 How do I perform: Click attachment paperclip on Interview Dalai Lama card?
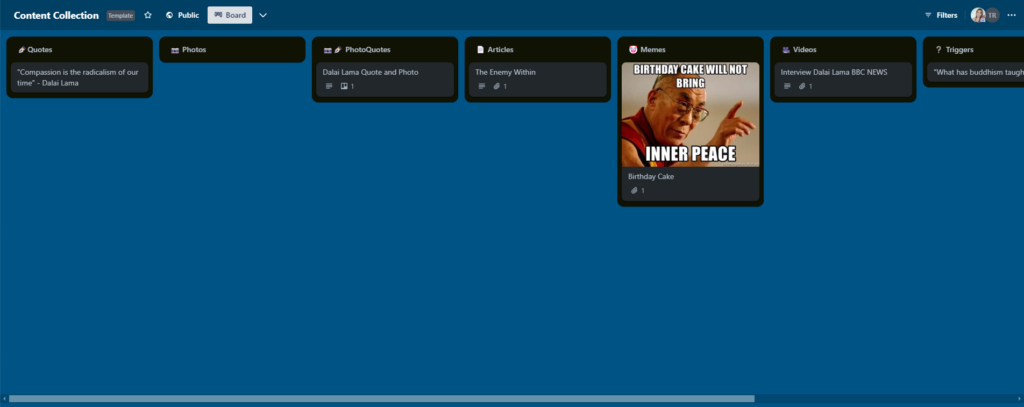pyautogui.click(x=802, y=86)
